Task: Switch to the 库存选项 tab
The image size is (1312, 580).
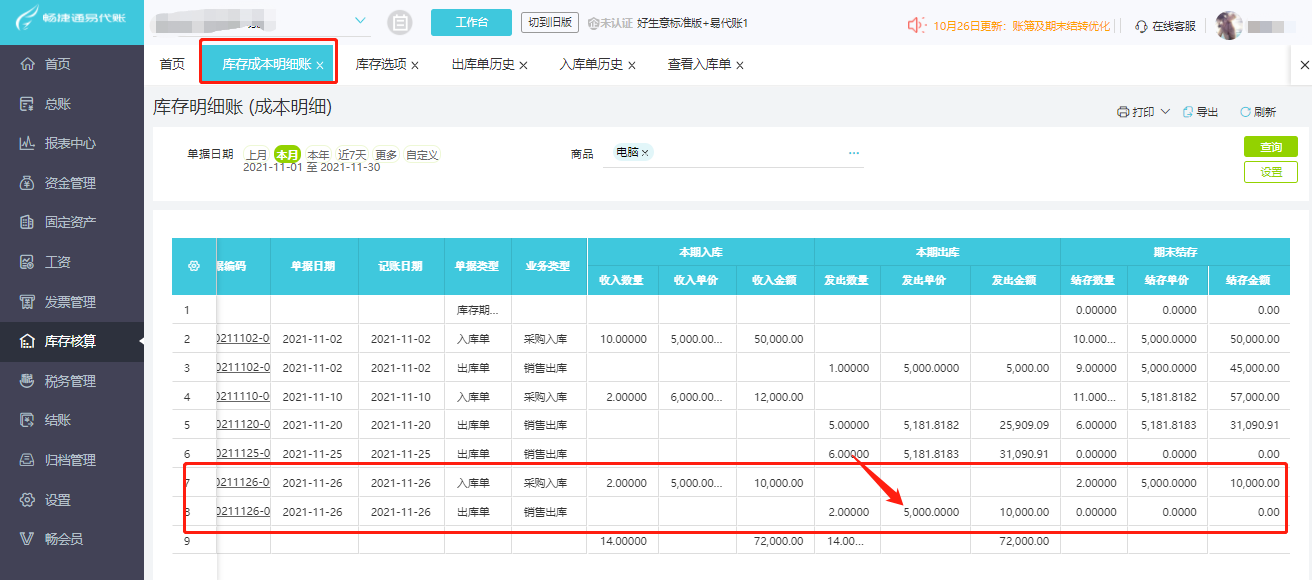Action: point(381,65)
